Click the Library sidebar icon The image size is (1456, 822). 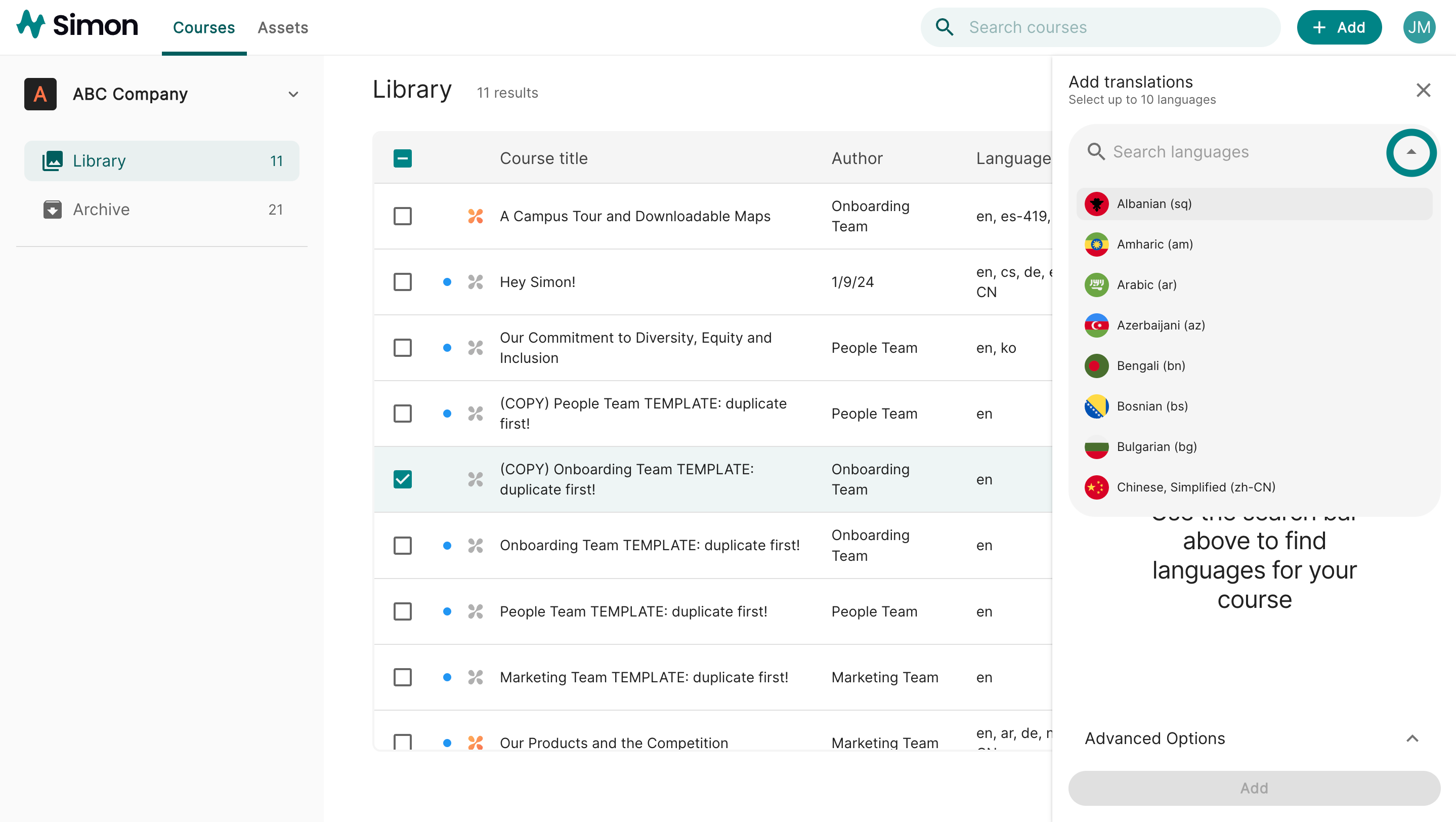pyautogui.click(x=53, y=160)
